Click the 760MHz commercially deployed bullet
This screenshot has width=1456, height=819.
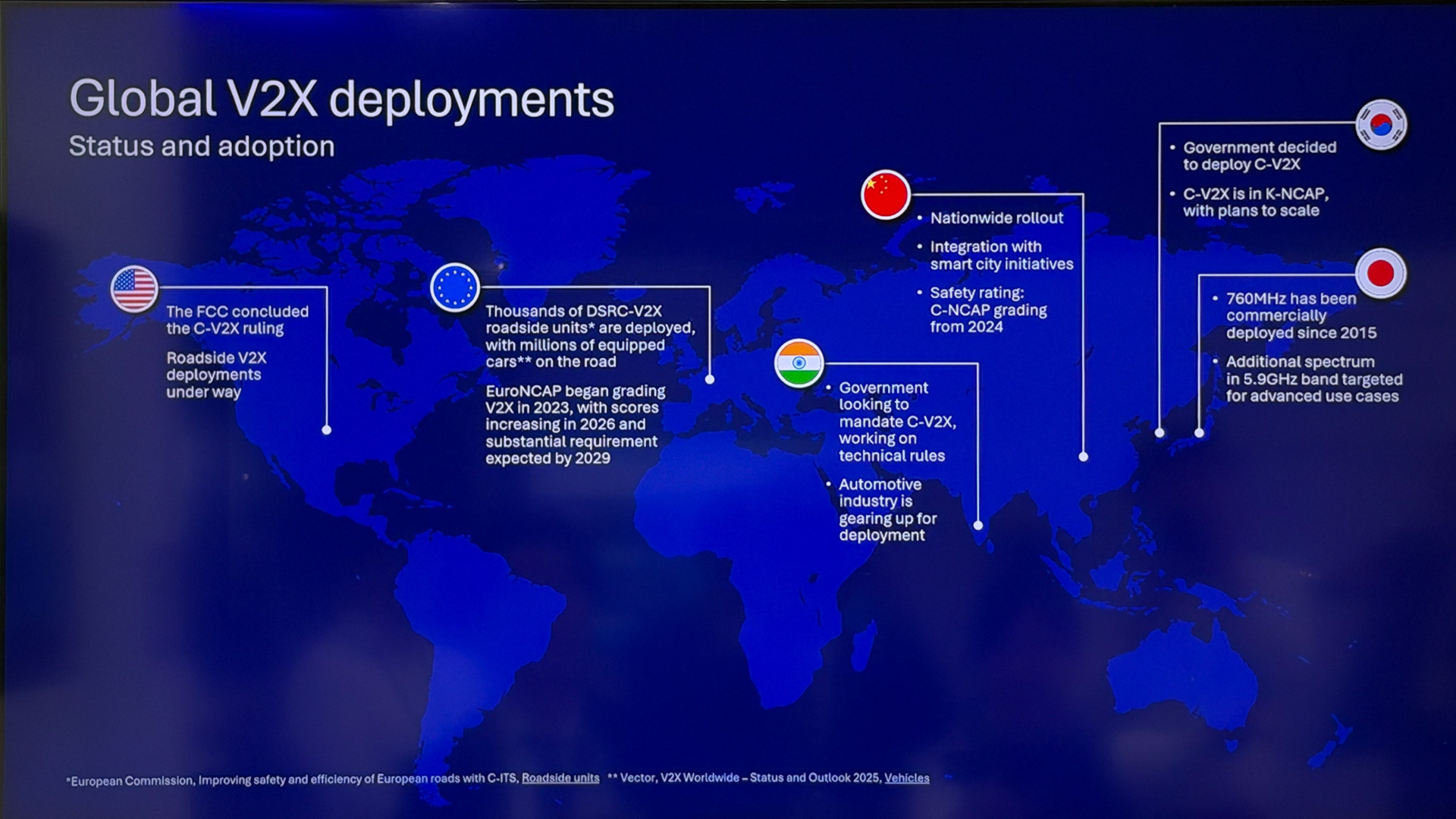tap(1301, 316)
